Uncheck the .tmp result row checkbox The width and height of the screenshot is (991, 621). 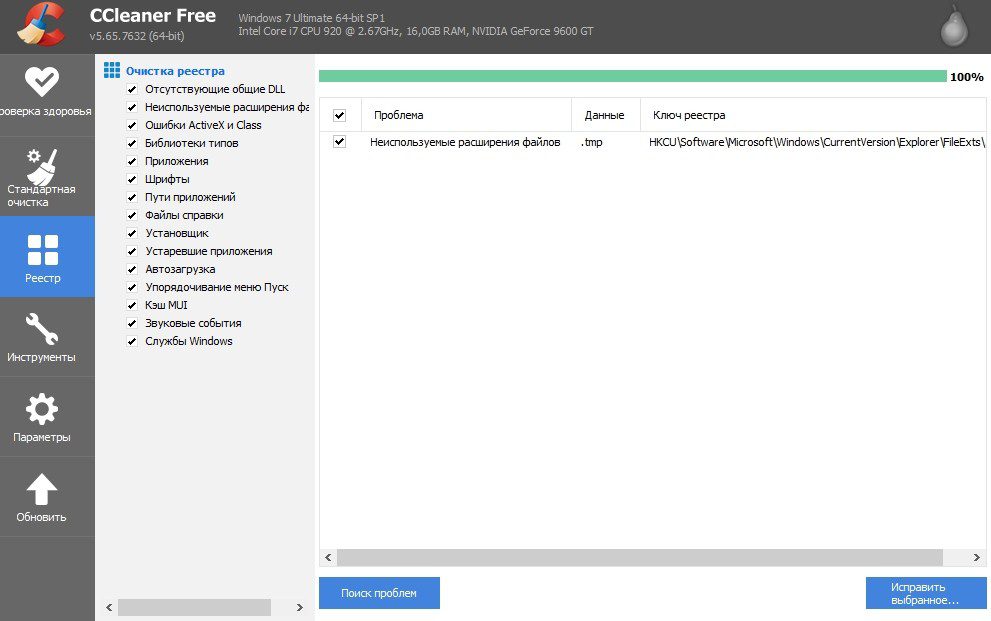pyautogui.click(x=339, y=142)
